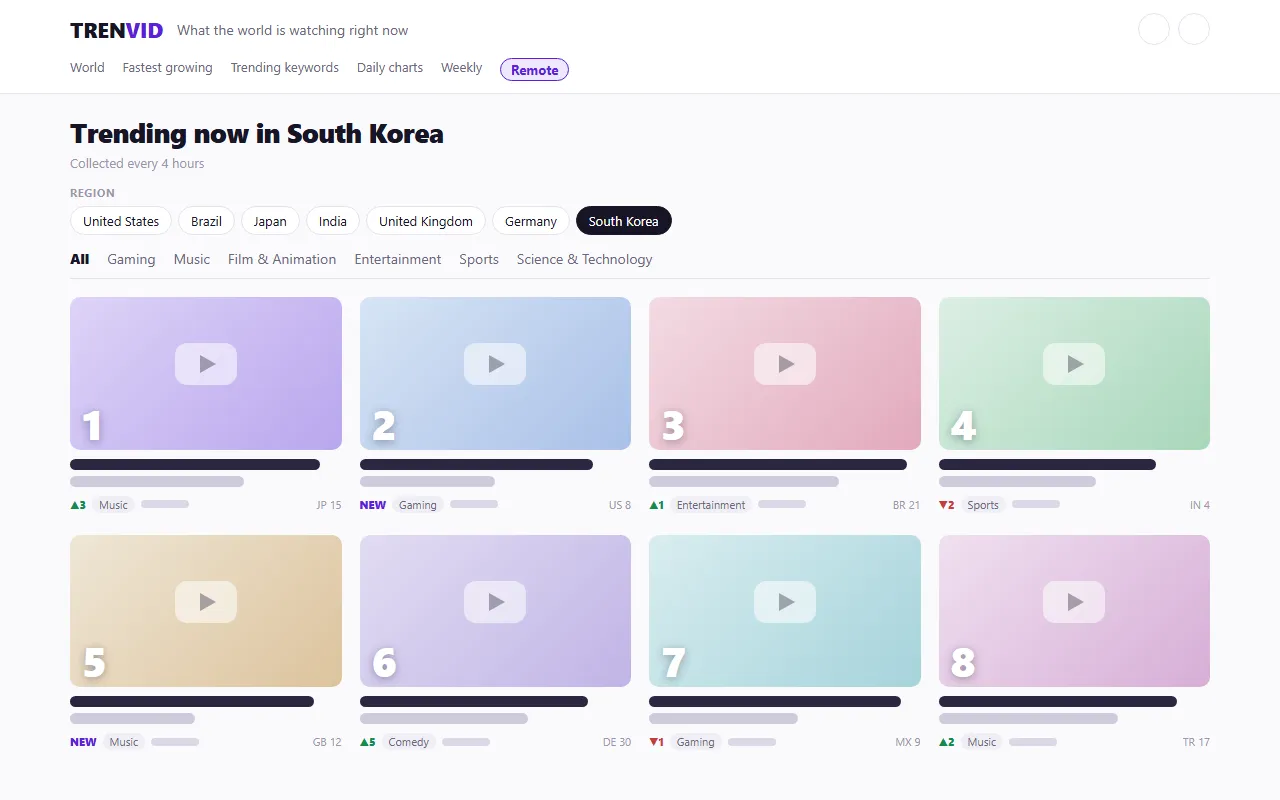Pick the Japan region chip
1280x800 pixels.
(x=270, y=221)
